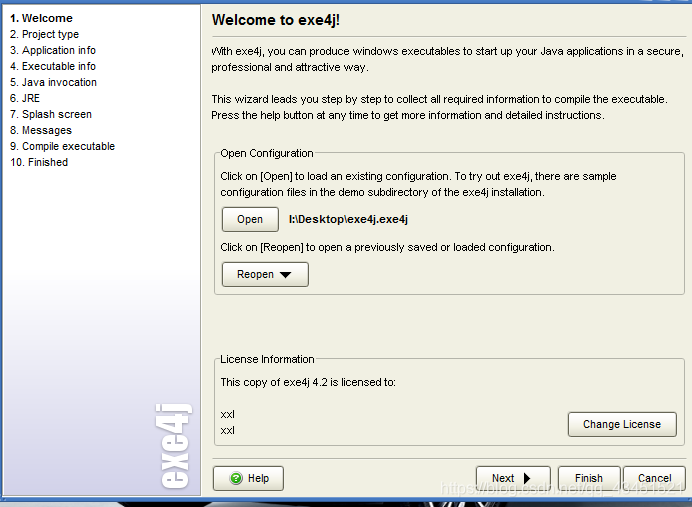Jump to Compile executable step
Screen dimensions: 692x507
pyautogui.click(x=62, y=146)
